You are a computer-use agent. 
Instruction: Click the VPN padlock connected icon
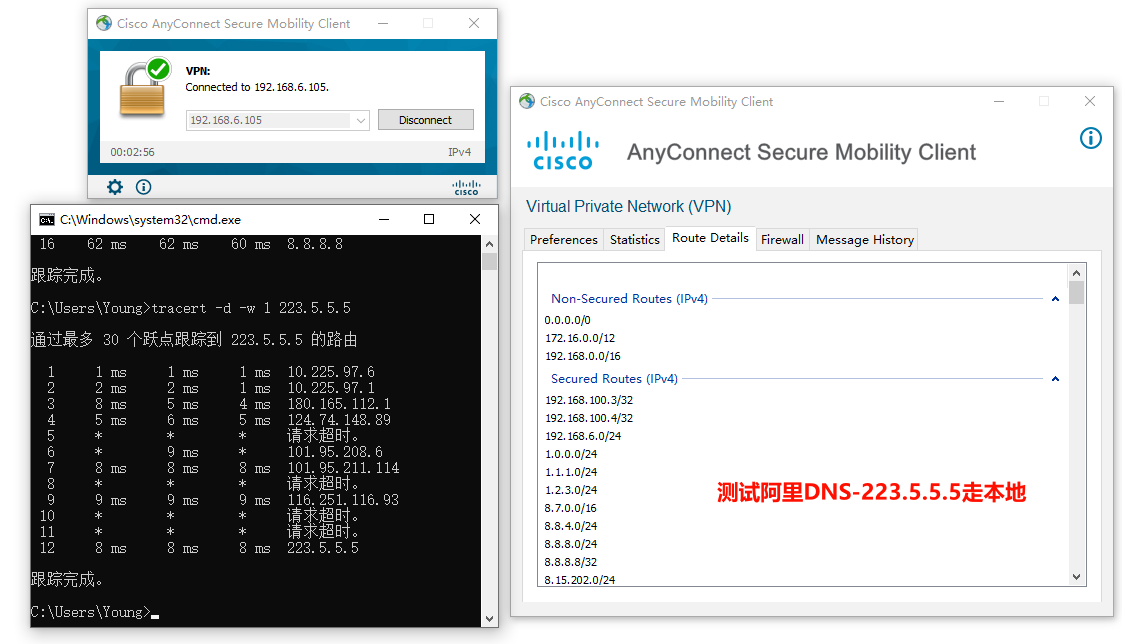pyautogui.click(x=145, y=87)
